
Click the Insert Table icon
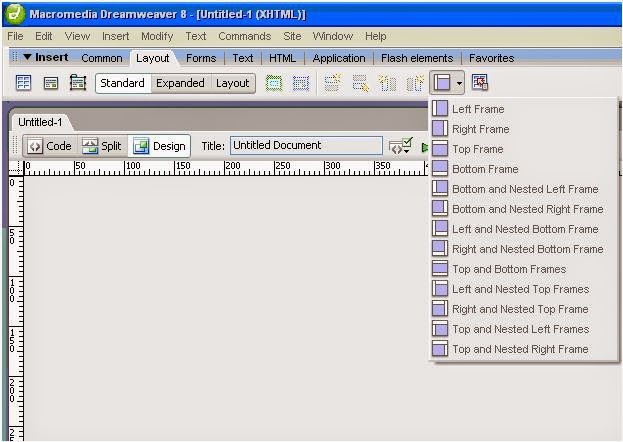click(x=23, y=83)
